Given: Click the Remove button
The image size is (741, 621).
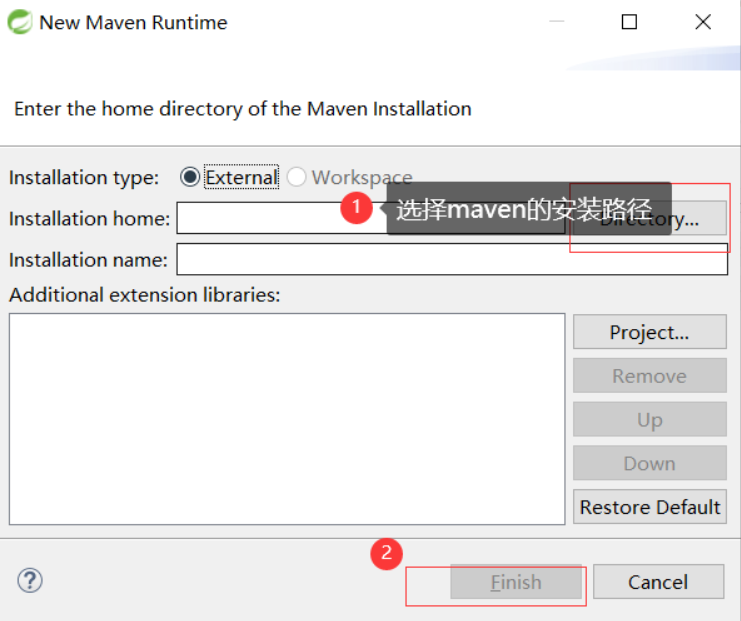Looking at the screenshot, I should pyautogui.click(x=650, y=376).
